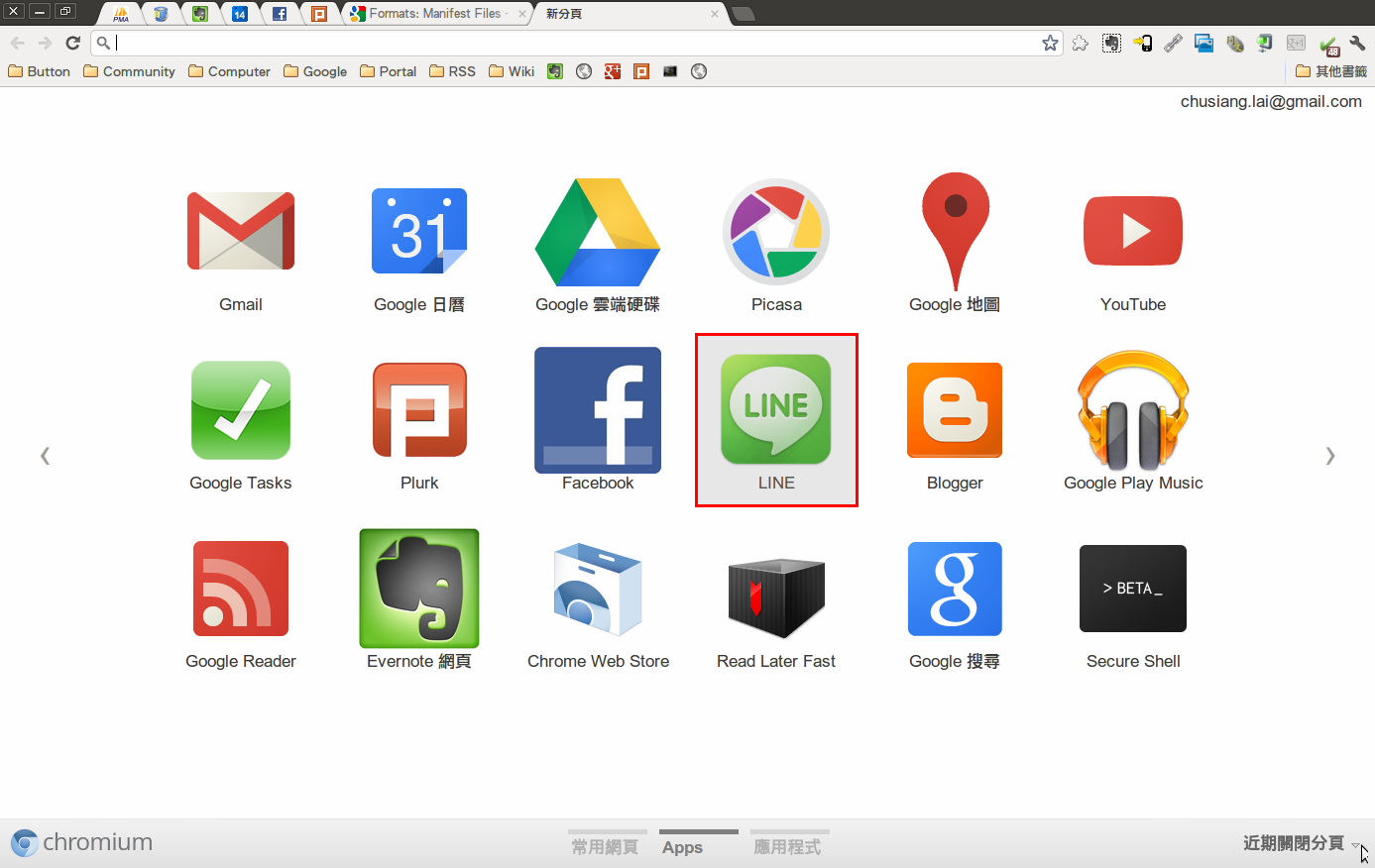The width and height of the screenshot is (1375, 868).
Task: Go to the next apps page arrow
Action: [x=1330, y=456]
